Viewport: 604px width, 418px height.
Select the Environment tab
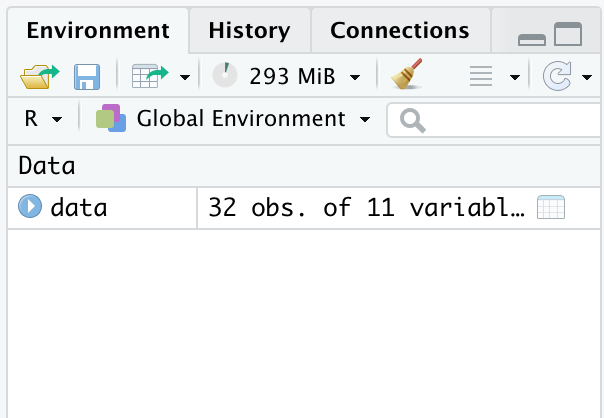(98, 30)
